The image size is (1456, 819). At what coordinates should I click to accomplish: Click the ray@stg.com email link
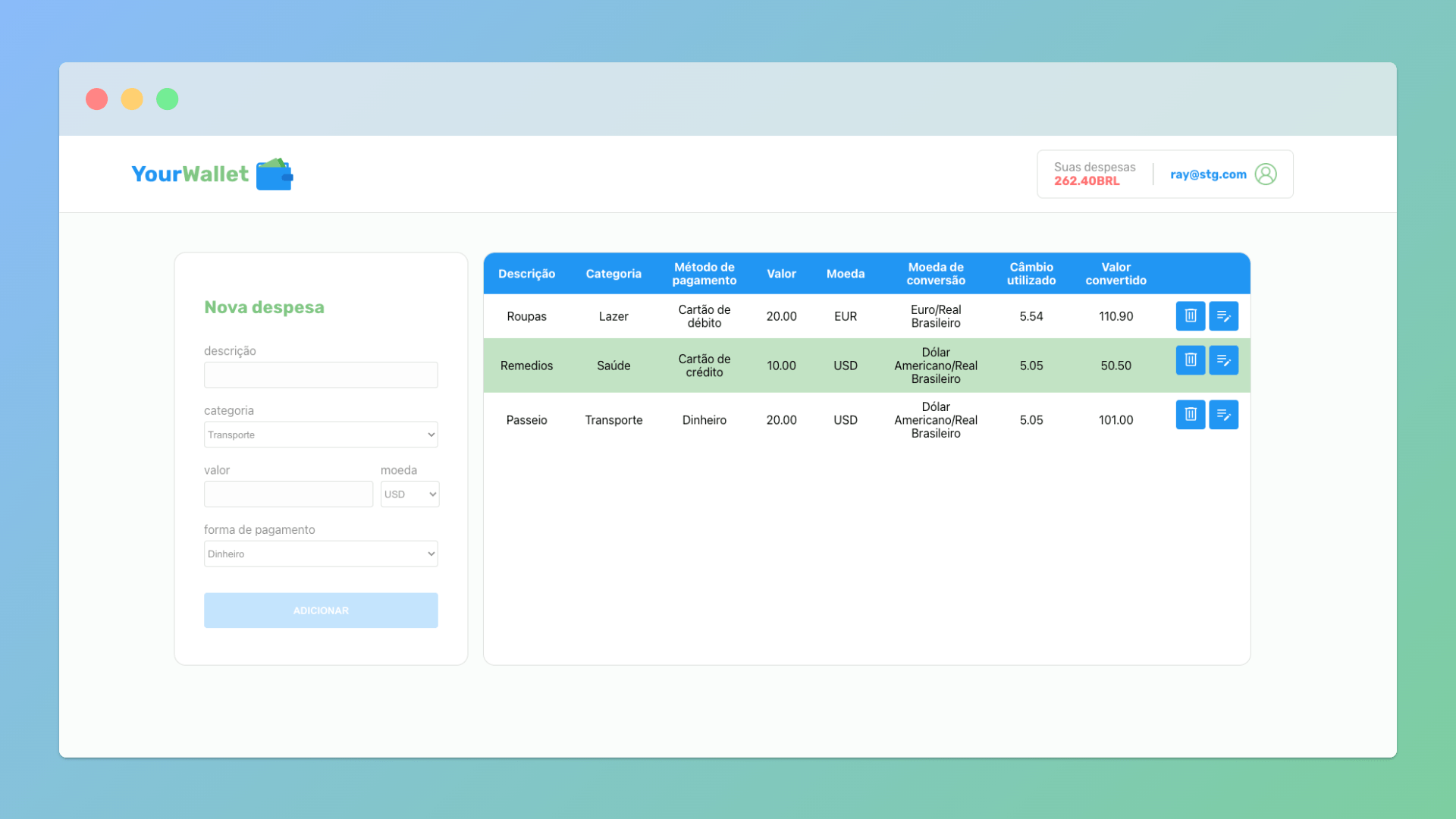point(1208,174)
